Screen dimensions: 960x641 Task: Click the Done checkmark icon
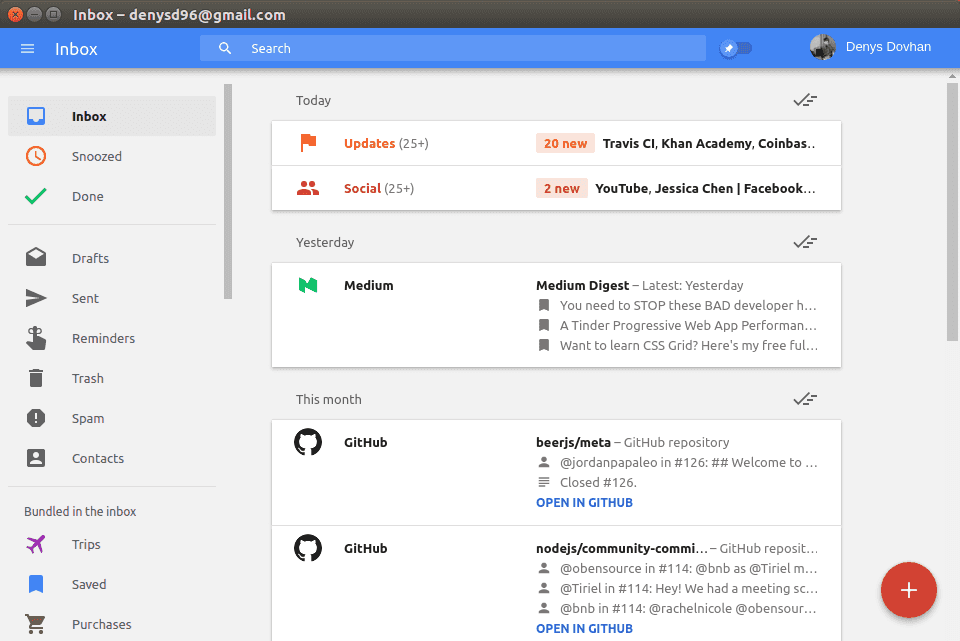coord(36,197)
